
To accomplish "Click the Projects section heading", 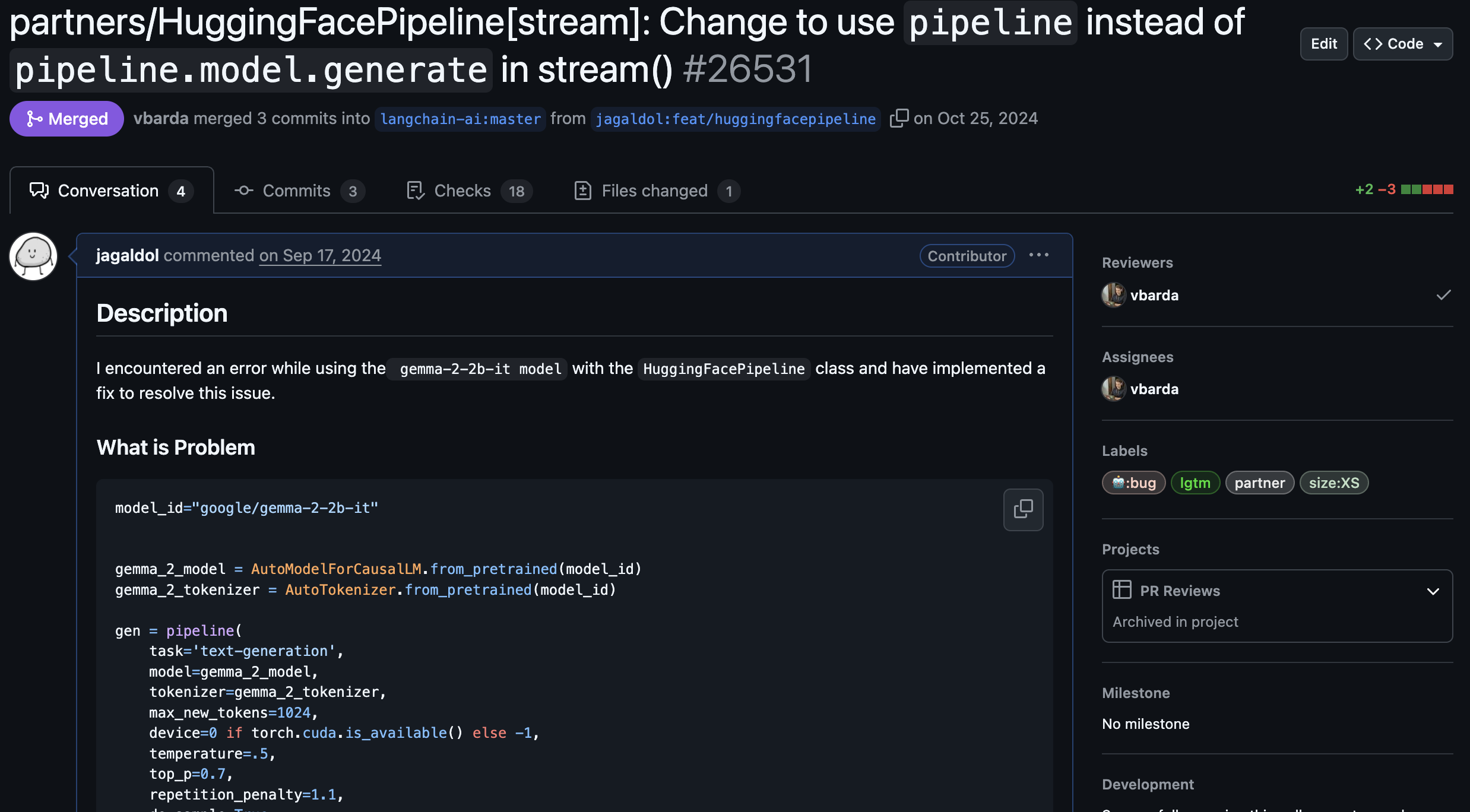I will pos(1130,549).
